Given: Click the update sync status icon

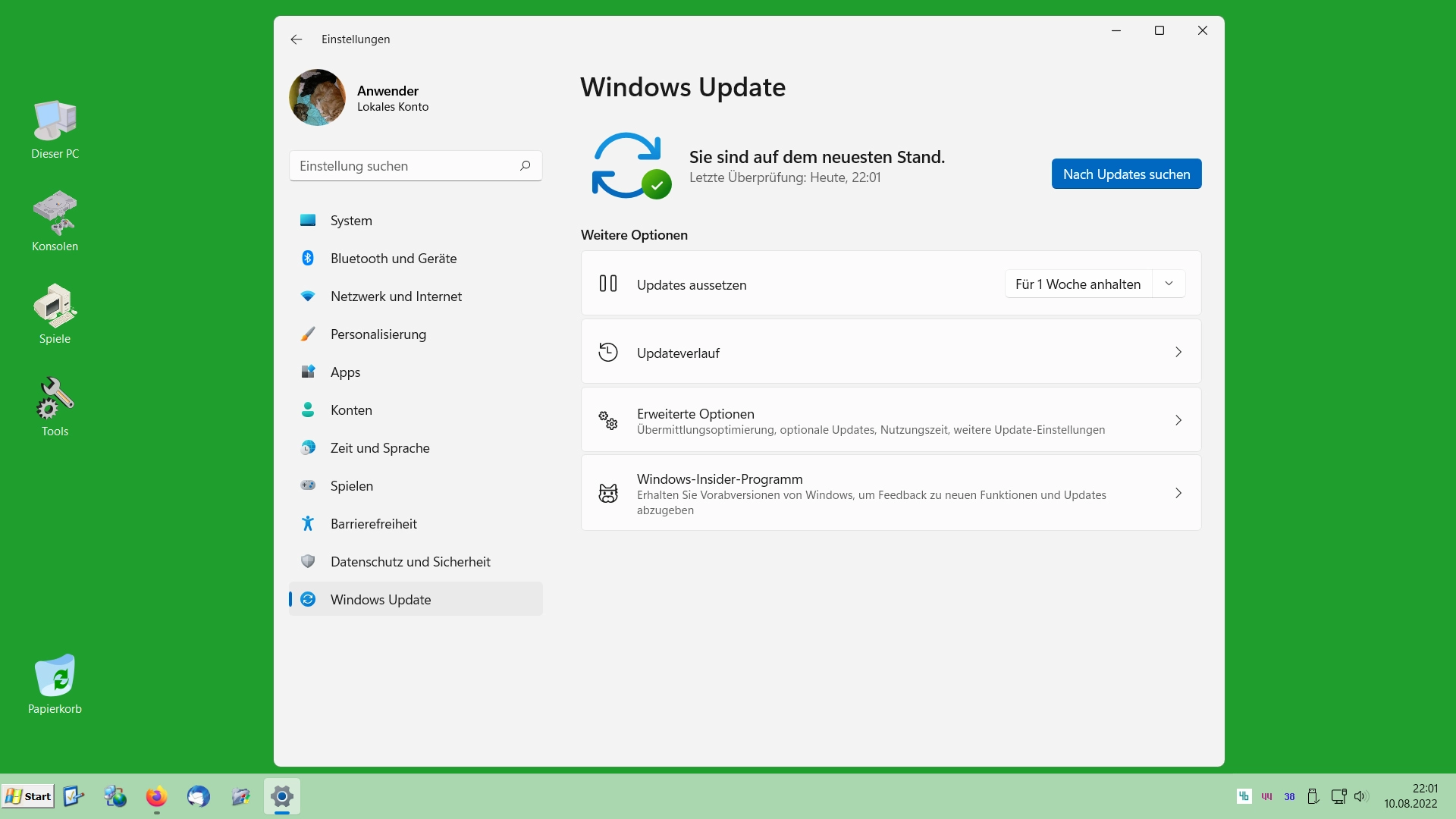Looking at the screenshot, I should 631,166.
